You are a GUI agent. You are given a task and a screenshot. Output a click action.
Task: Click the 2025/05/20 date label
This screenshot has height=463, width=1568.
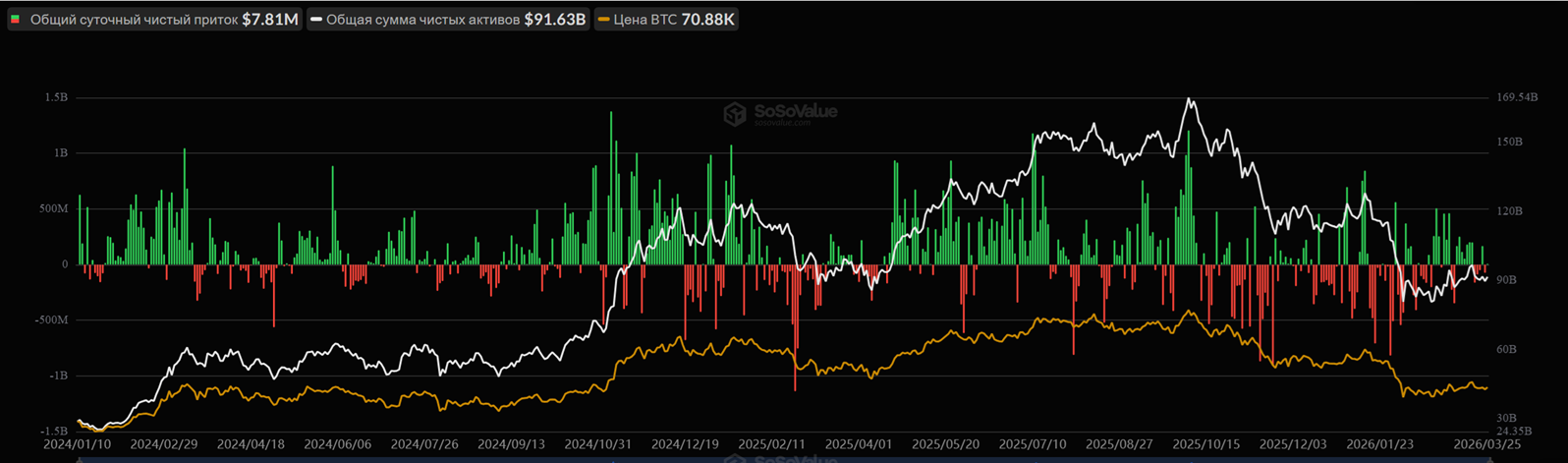pos(946,444)
